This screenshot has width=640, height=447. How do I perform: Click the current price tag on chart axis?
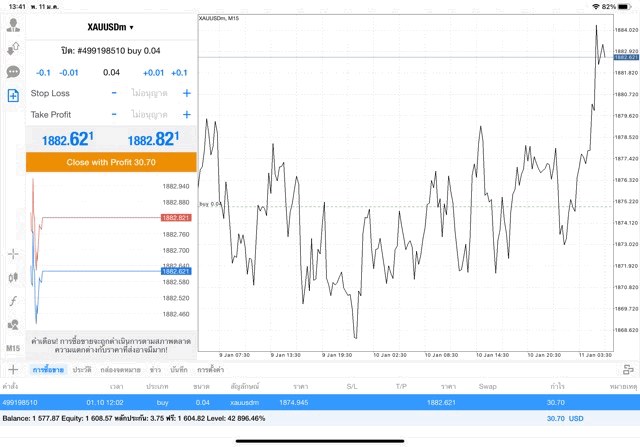626,57
